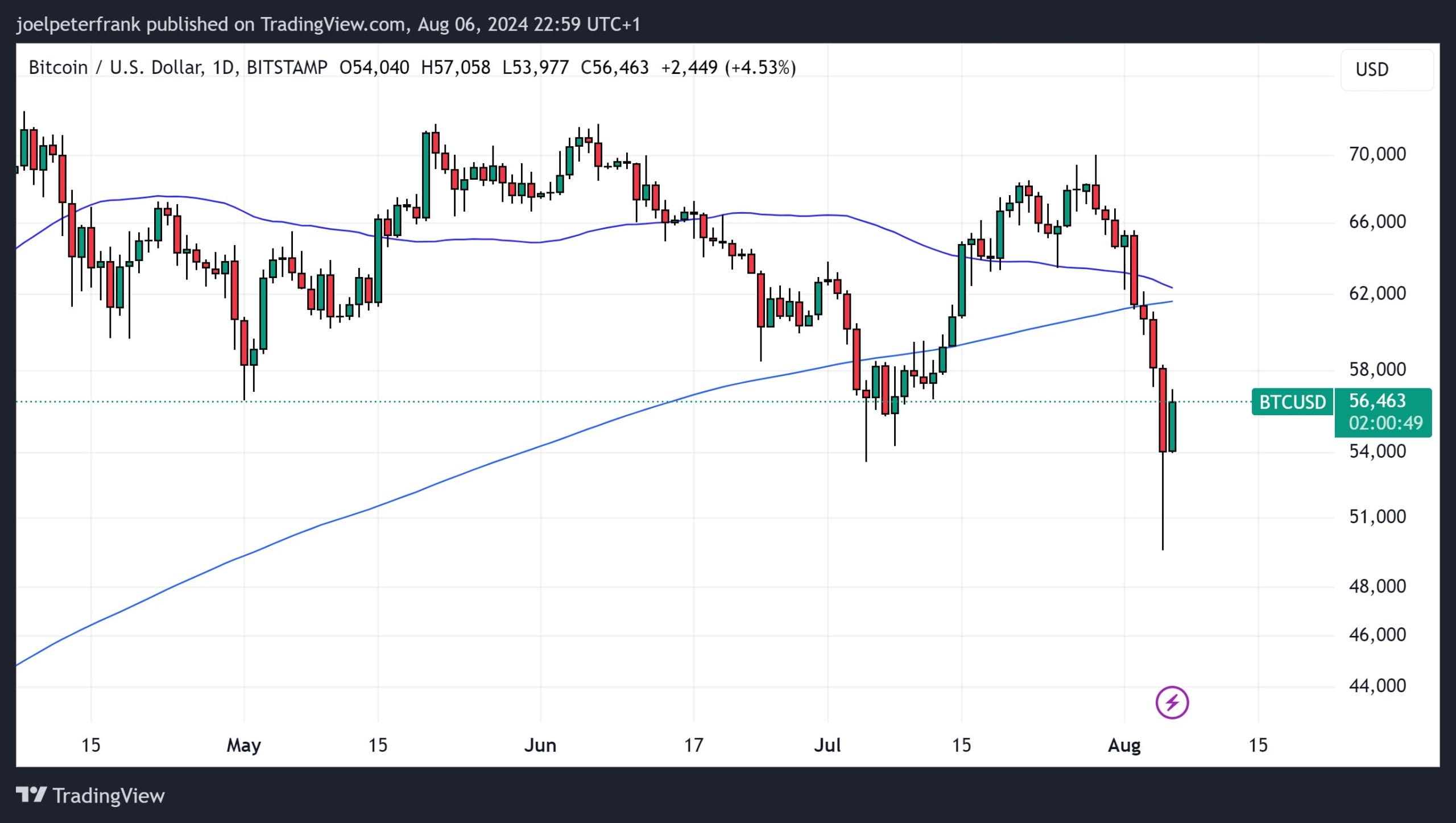Click the latest green candlestick
1456x823 pixels.
pyautogui.click(x=1172, y=426)
